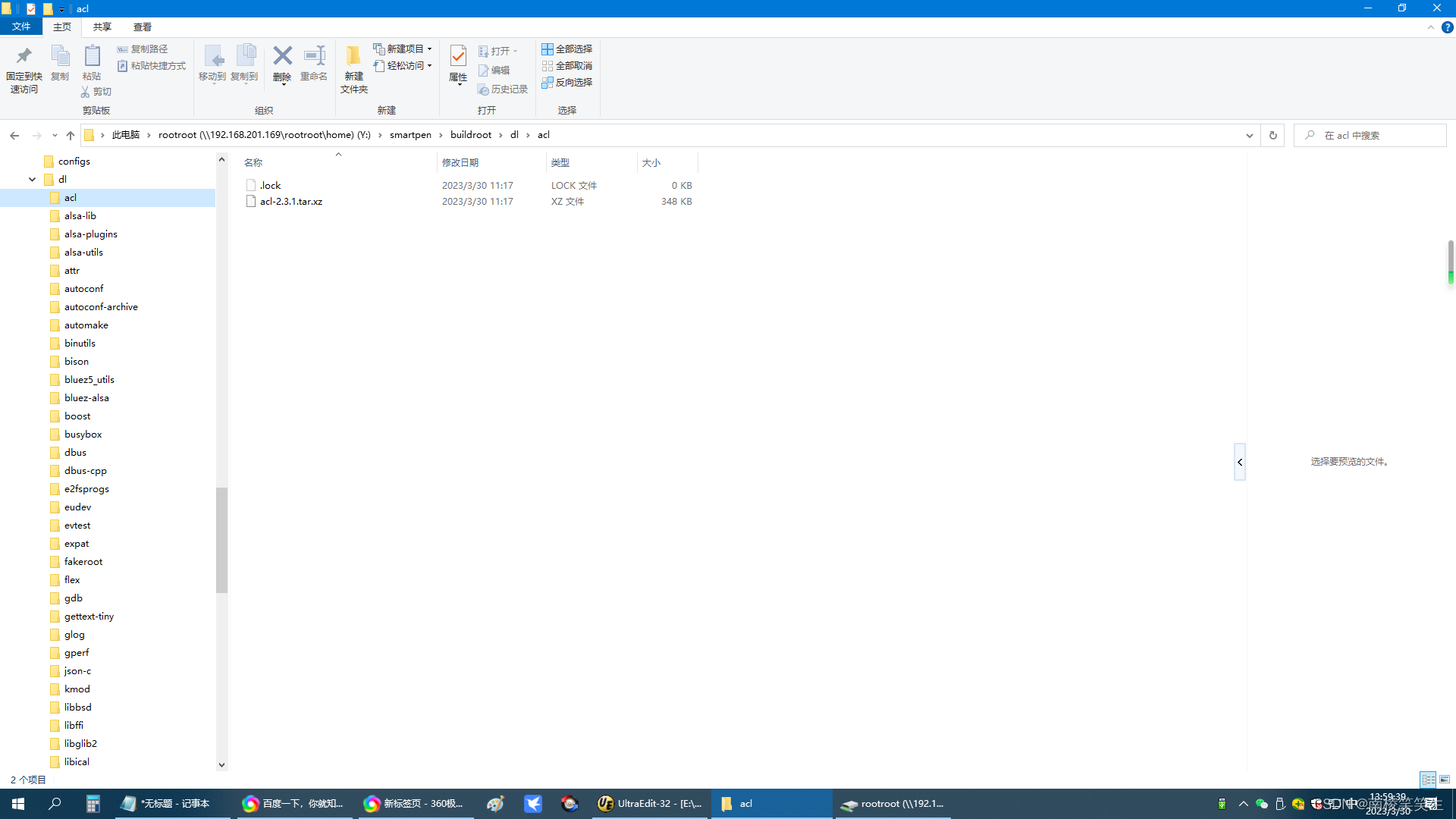Image resolution: width=1456 pixels, height=819 pixels.
Task: Expand the address bar history dropdown
Action: click(x=1249, y=135)
